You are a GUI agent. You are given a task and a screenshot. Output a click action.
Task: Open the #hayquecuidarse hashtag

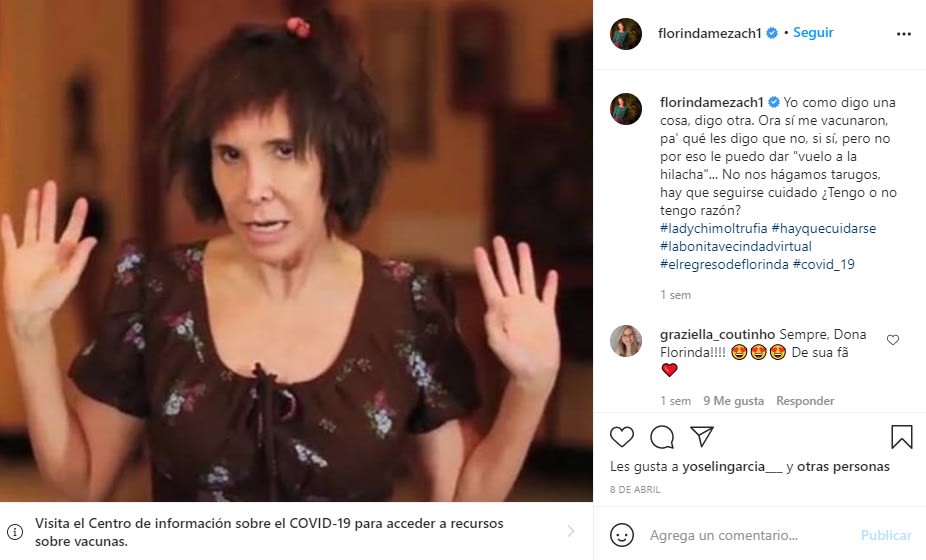point(824,228)
